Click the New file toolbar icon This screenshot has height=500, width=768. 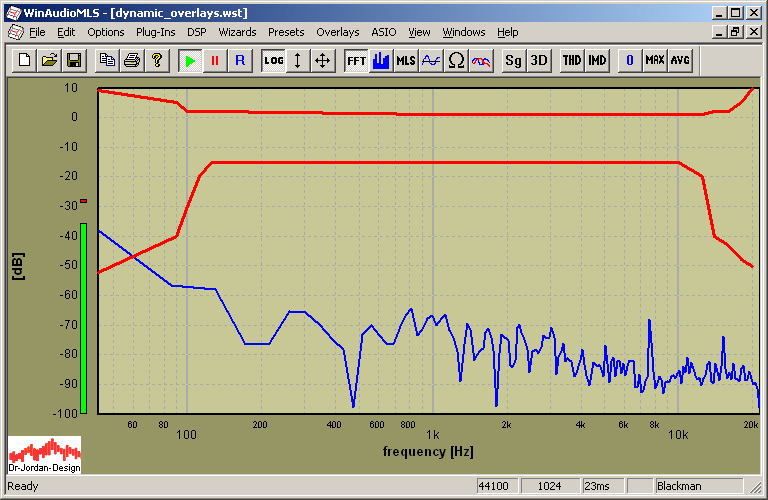point(25,60)
